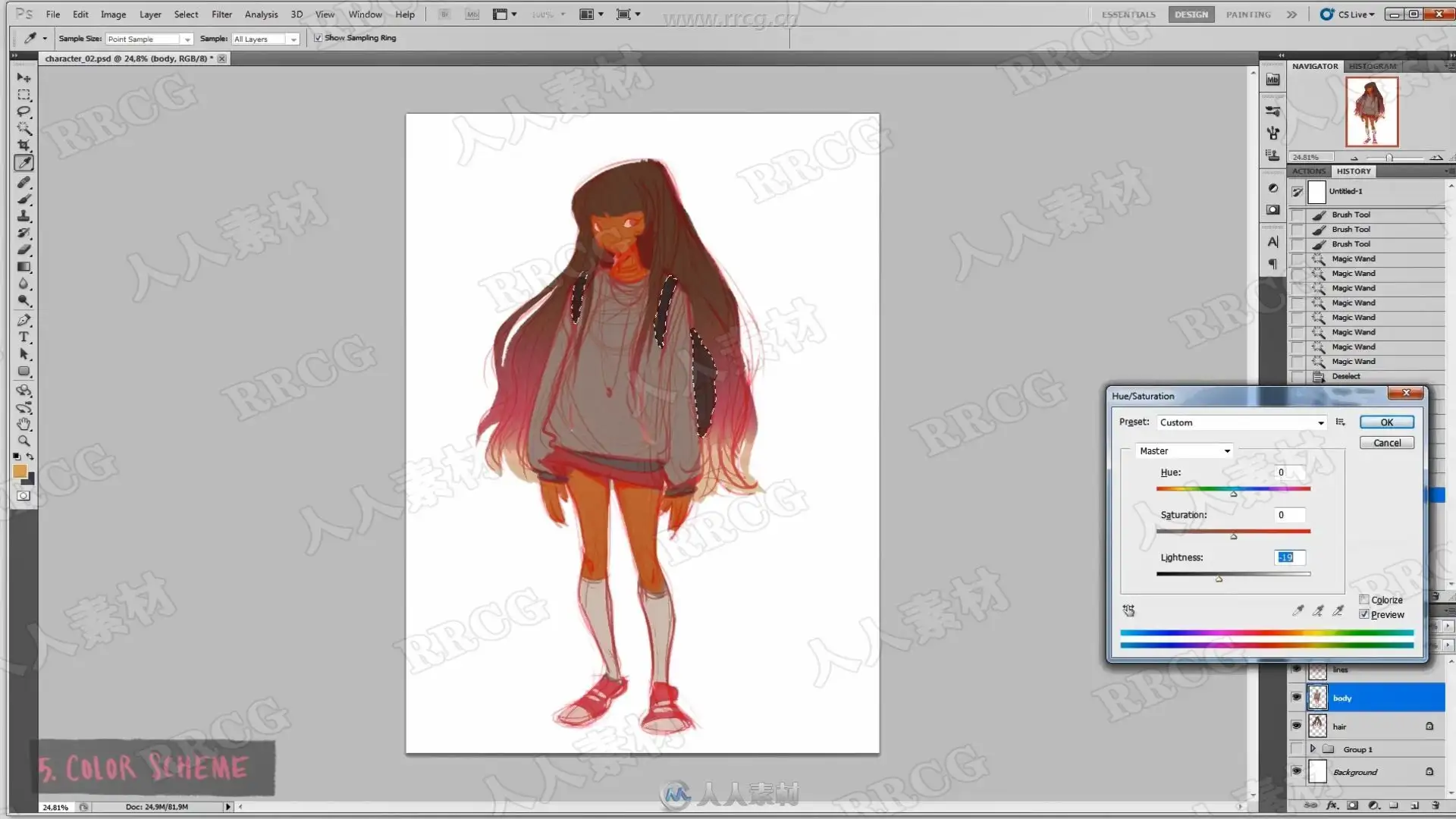
Task: Click the on-image adjustment hand icon
Action: click(x=1128, y=610)
